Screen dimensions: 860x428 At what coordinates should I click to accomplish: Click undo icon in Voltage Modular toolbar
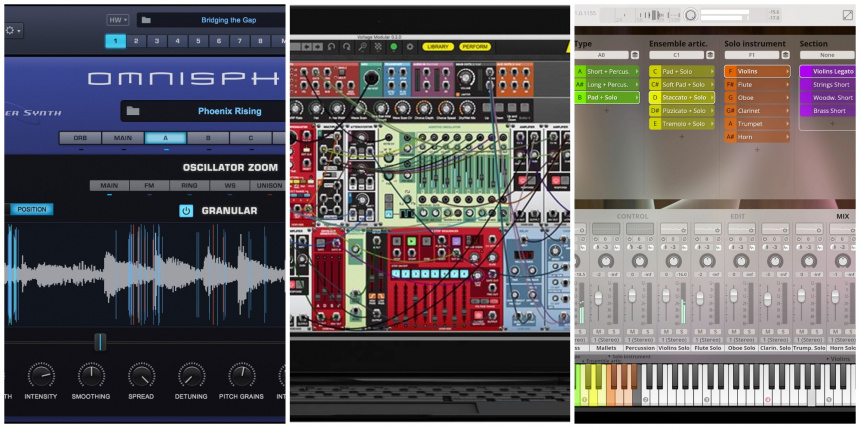click(x=331, y=47)
